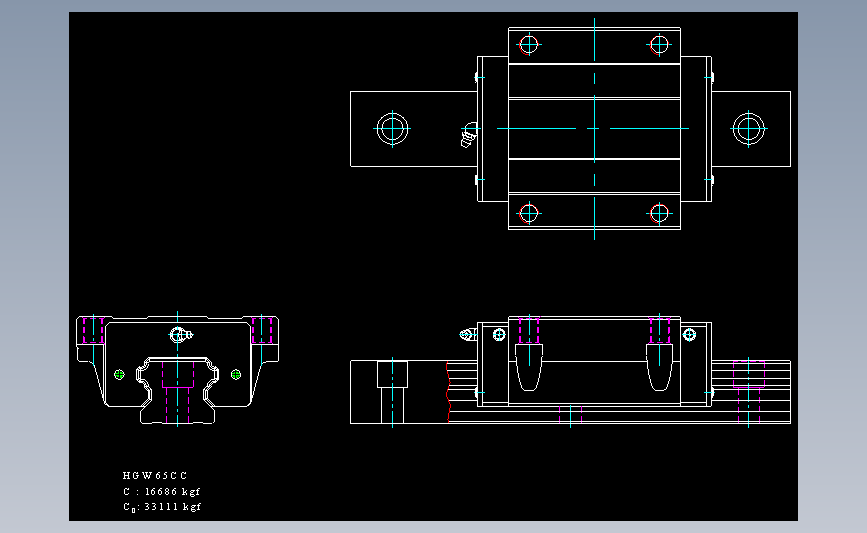Pick the left green screw in end view
Screen dimensions: 867x533
tap(119, 375)
